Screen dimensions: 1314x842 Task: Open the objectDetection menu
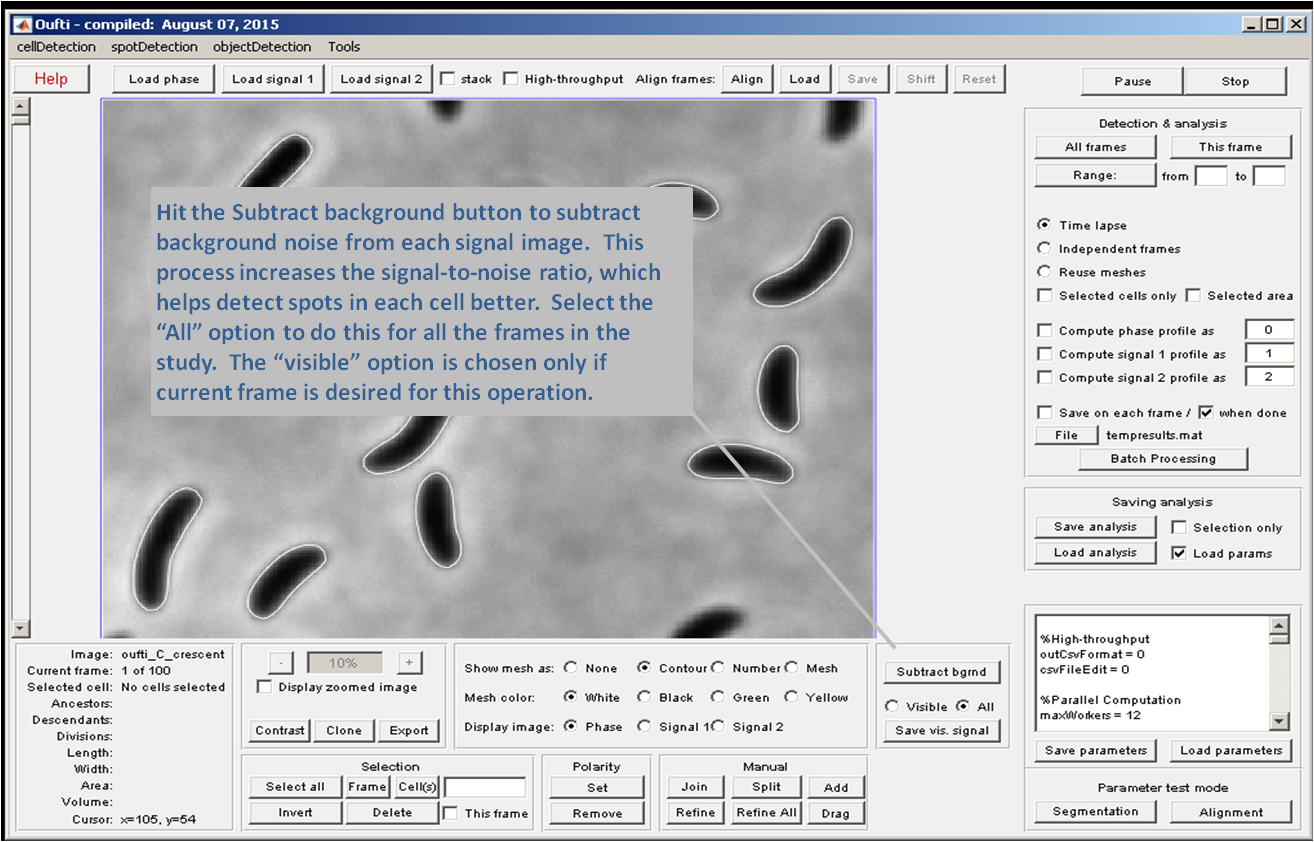(x=262, y=47)
